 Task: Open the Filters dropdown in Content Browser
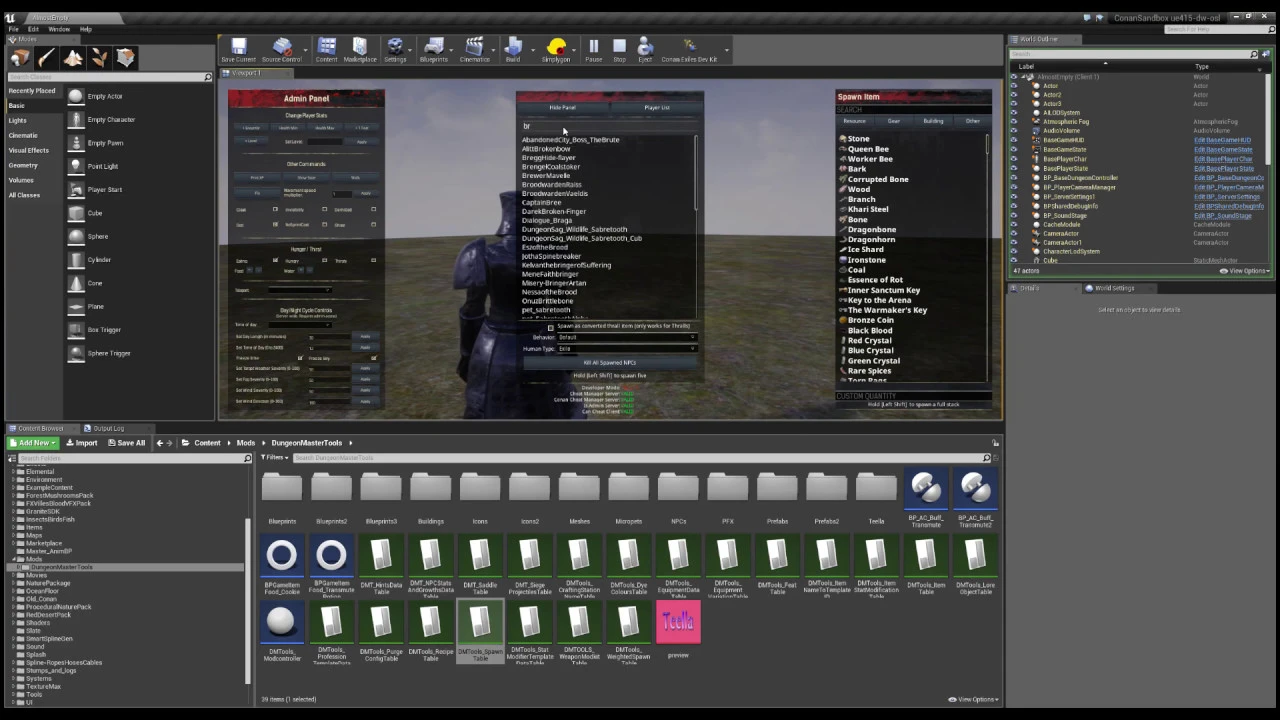click(x=275, y=458)
